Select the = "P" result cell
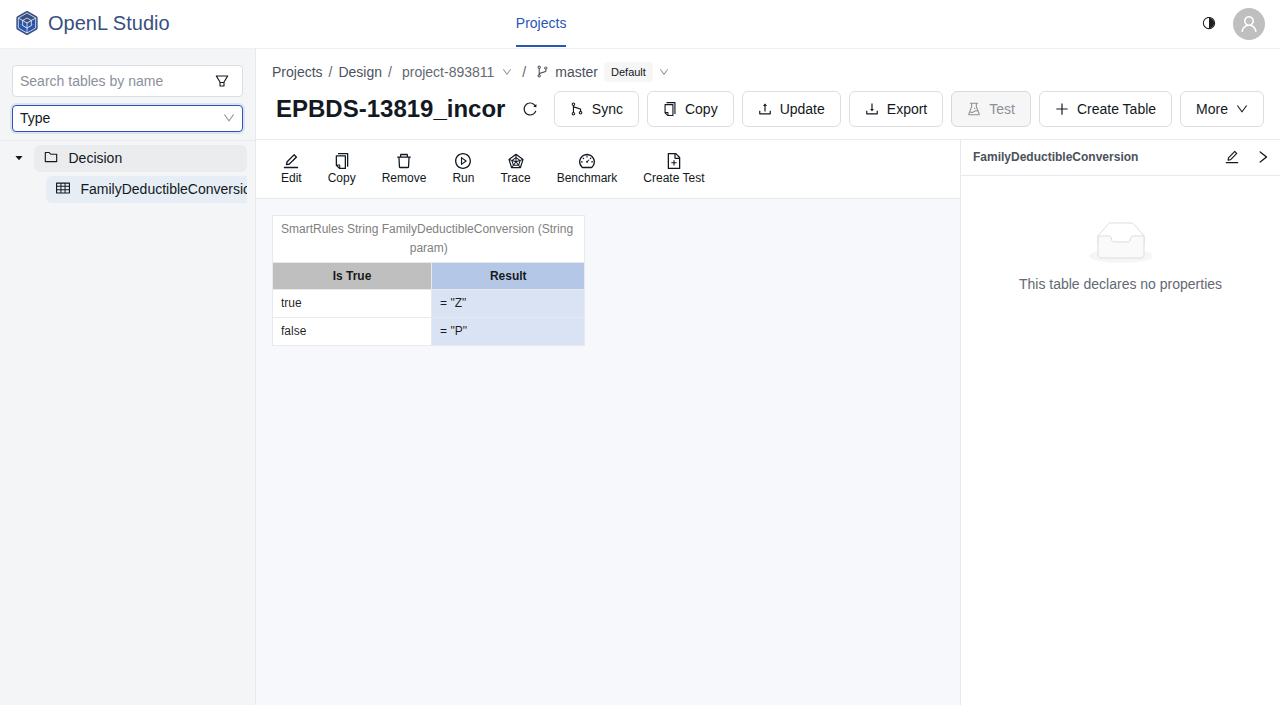Screen dimensions: 1280x720 coord(508,331)
